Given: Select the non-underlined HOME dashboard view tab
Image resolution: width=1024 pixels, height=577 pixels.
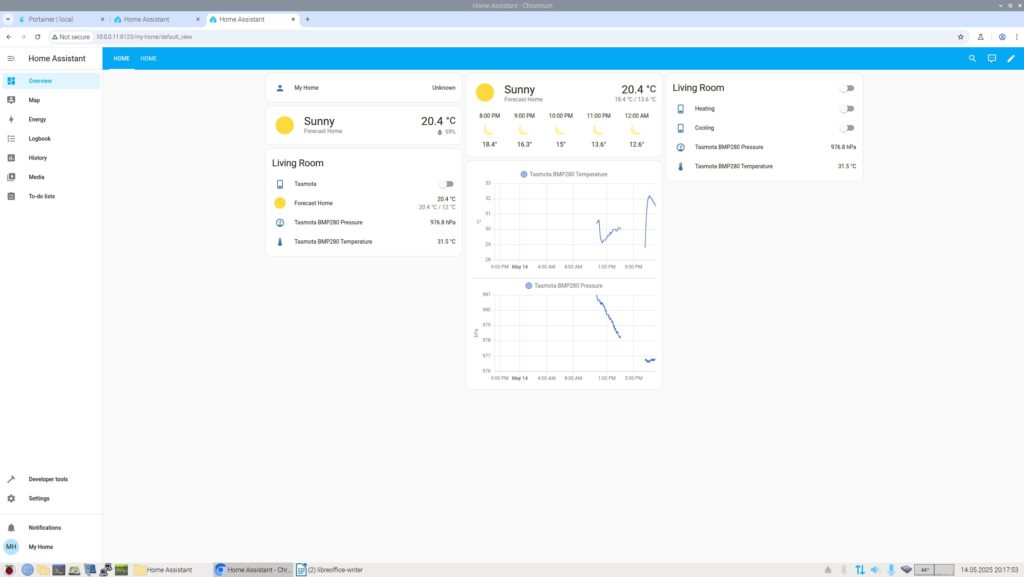Looking at the screenshot, I should click(148, 59).
